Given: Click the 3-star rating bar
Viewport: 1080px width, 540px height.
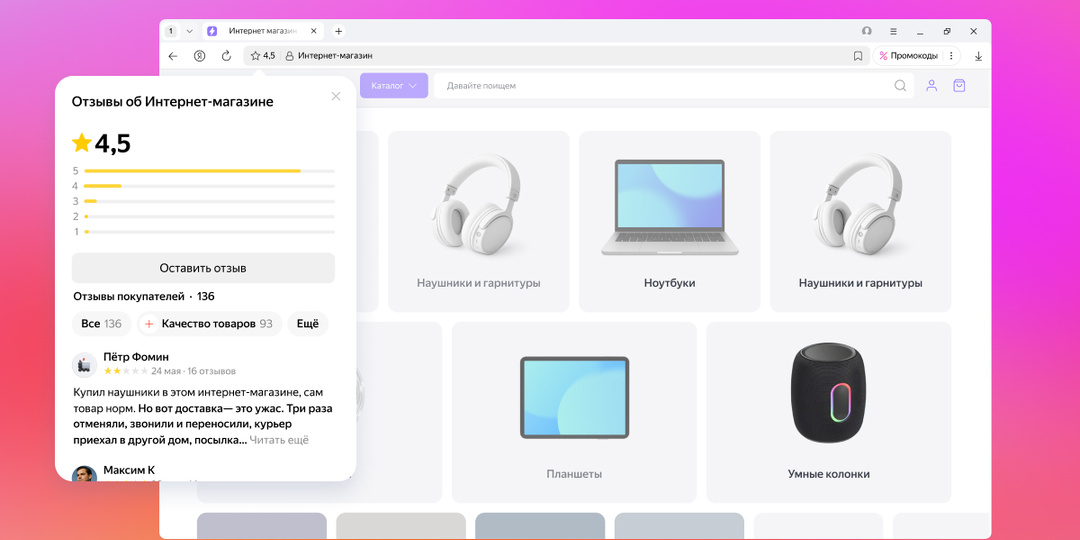Looking at the screenshot, I should (x=209, y=201).
